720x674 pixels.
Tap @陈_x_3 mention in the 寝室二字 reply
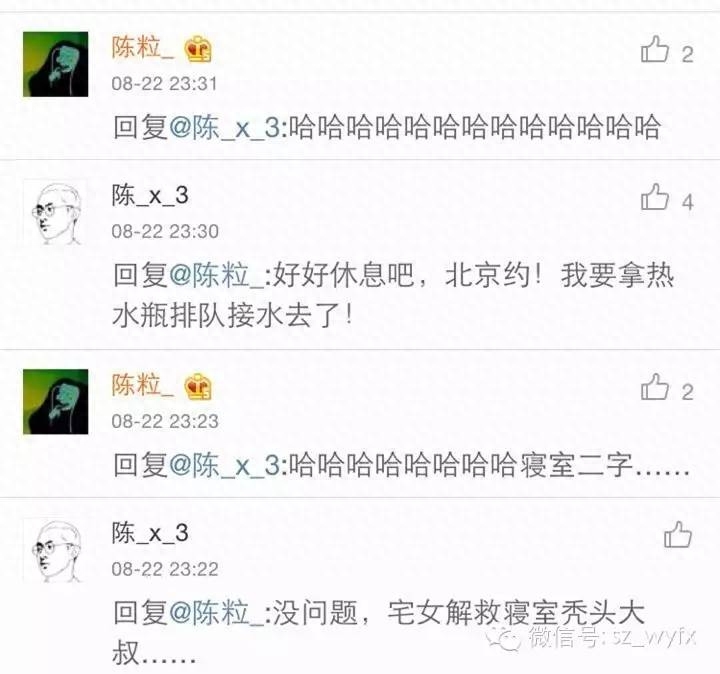tap(225, 465)
